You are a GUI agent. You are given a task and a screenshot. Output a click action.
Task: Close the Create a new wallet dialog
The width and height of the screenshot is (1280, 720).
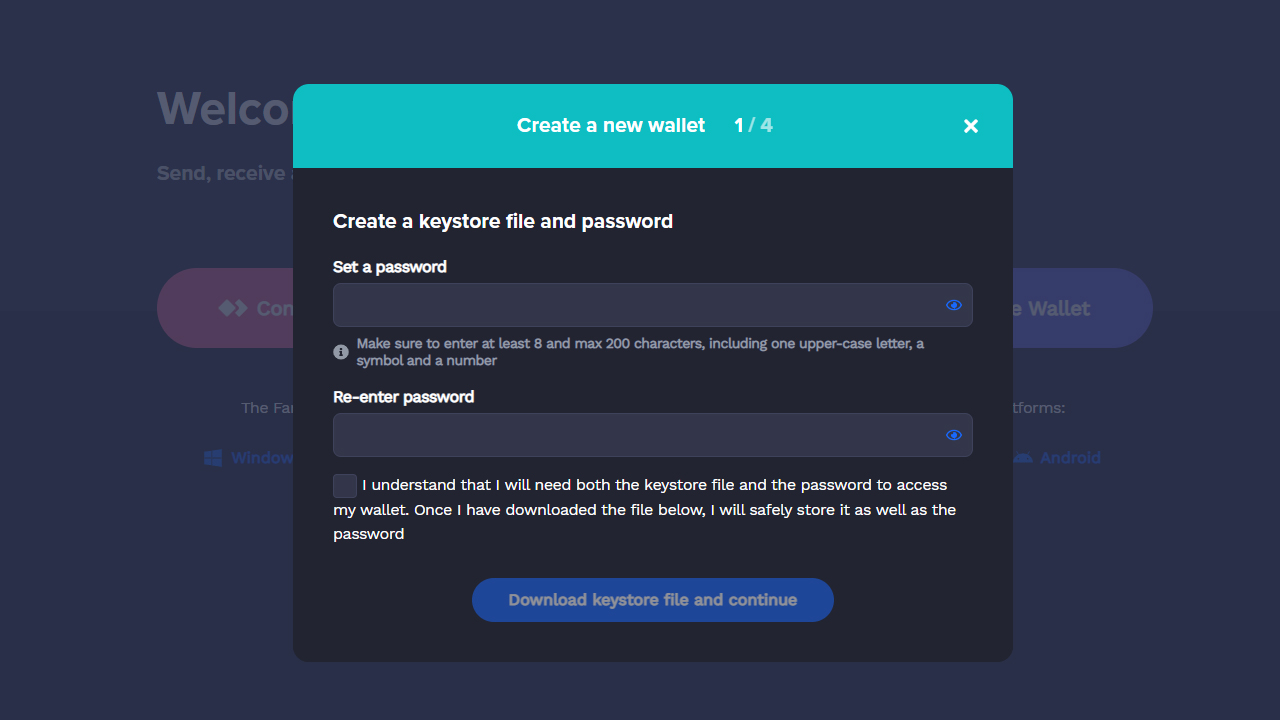(971, 126)
